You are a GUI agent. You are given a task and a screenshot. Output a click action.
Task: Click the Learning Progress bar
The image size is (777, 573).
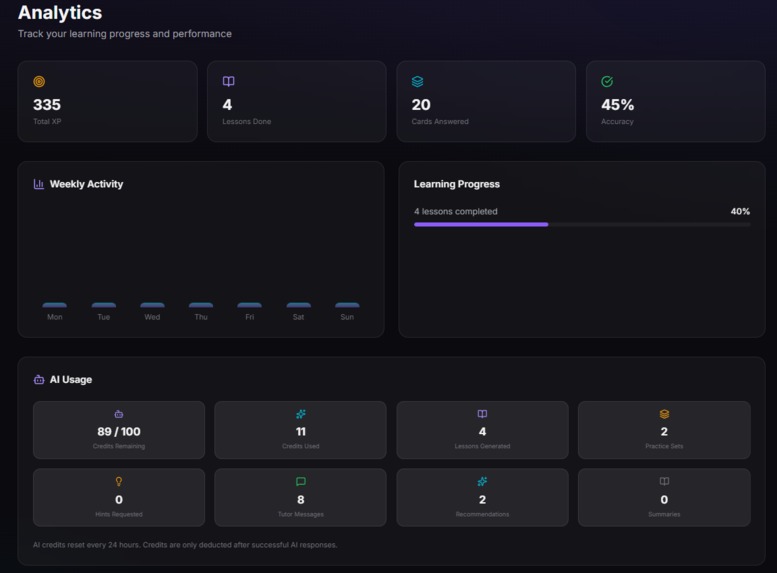(582, 225)
